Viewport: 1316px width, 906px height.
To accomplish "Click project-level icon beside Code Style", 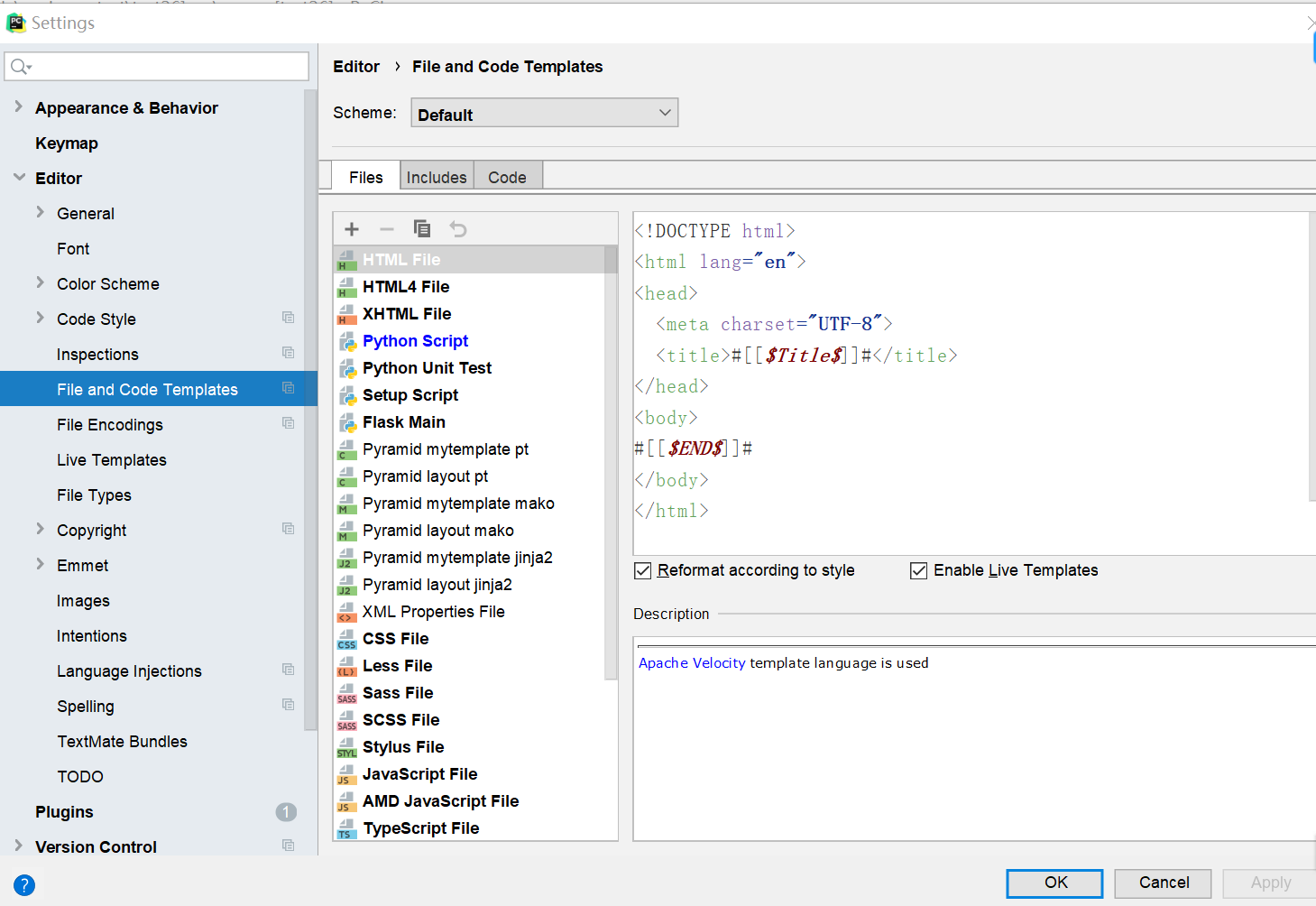I will pyautogui.click(x=289, y=318).
